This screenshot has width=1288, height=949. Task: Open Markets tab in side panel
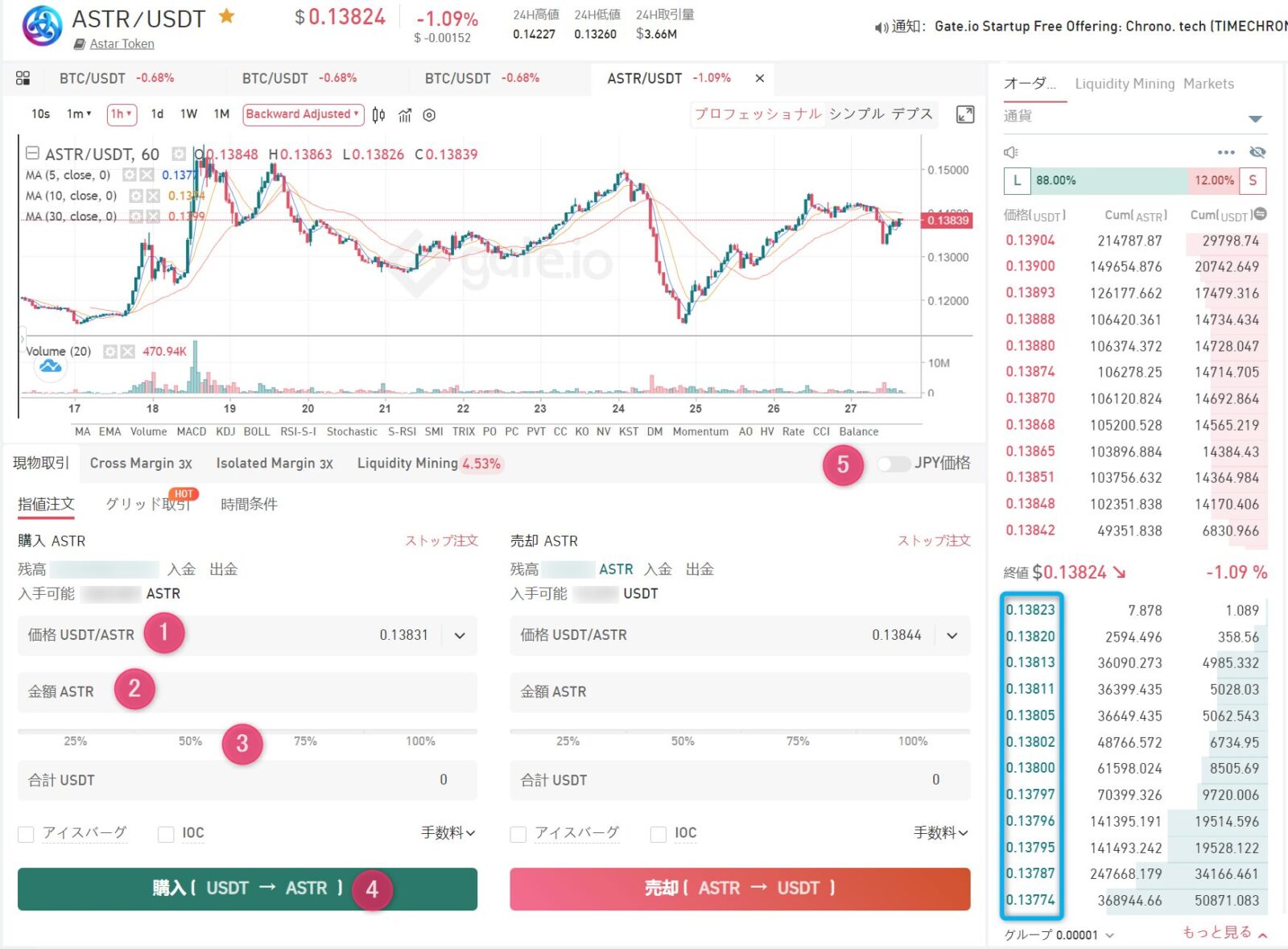pos(1208,84)
